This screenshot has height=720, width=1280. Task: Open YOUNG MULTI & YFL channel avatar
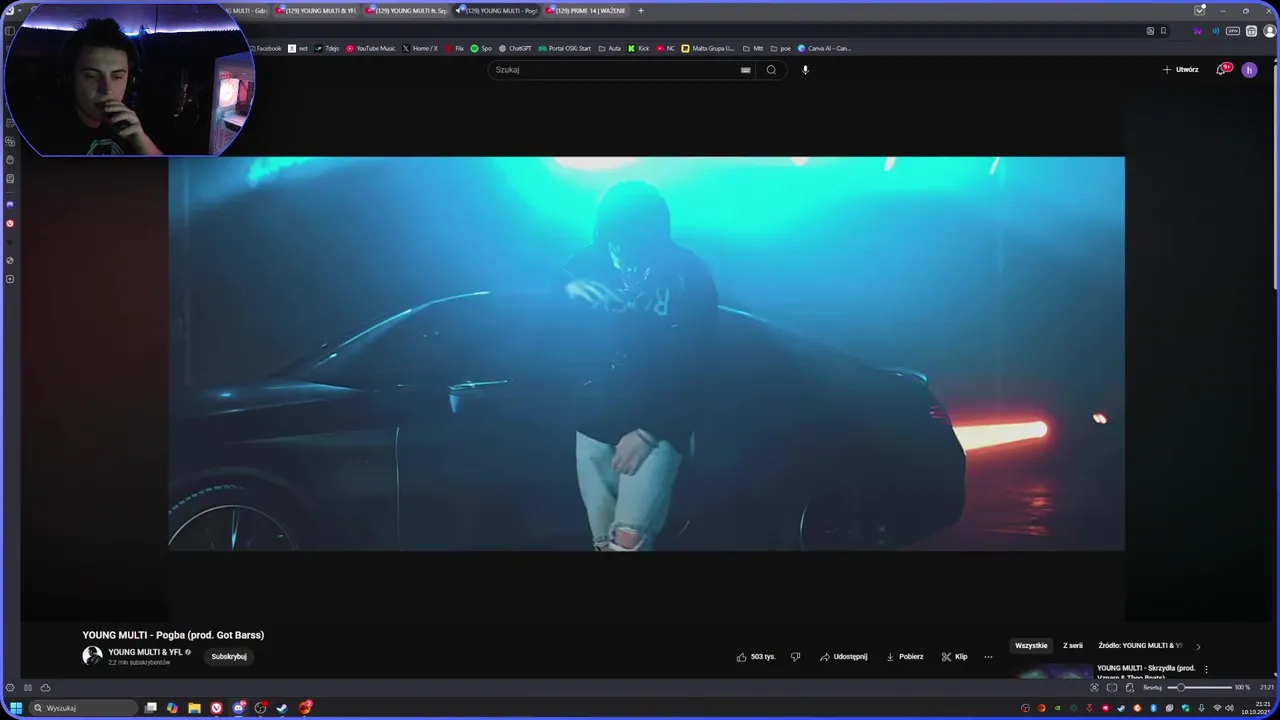tap(92, 656)
